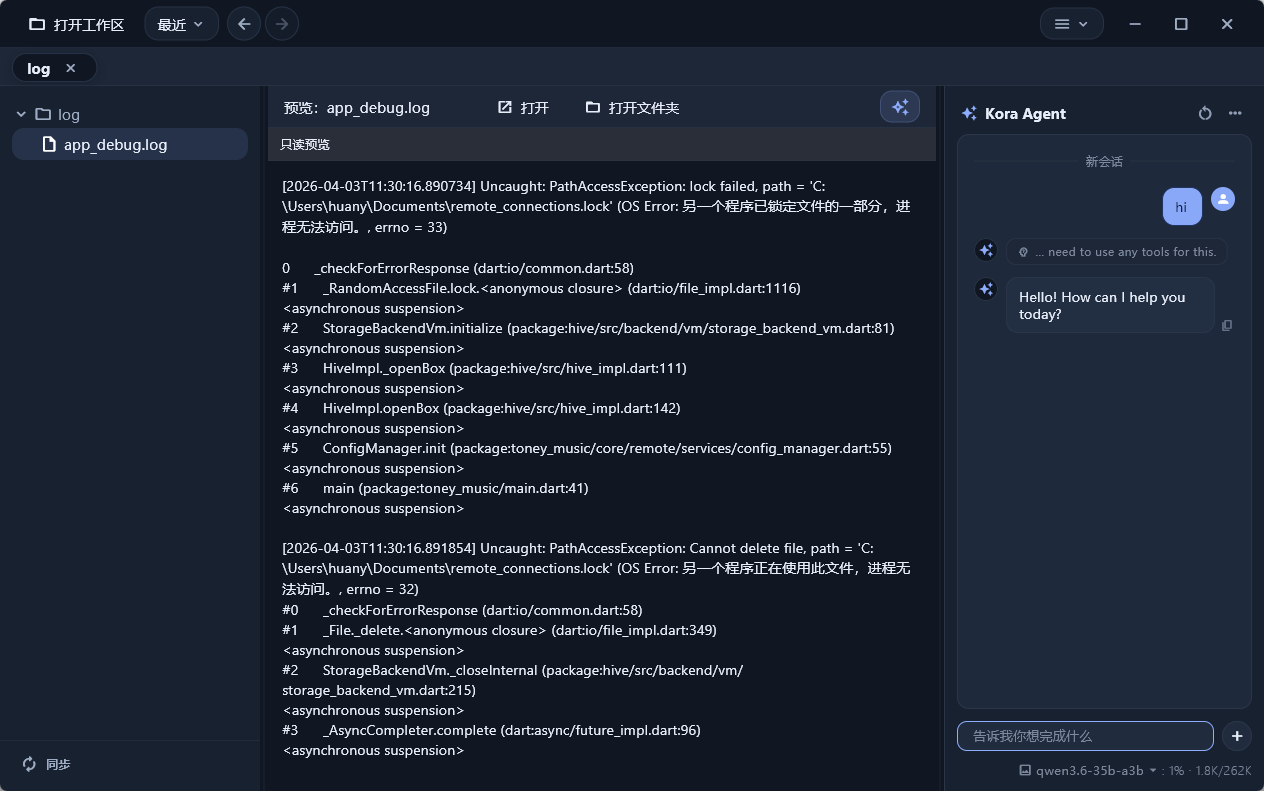Open the 最近 recent workspaces dropdown
Viewport: 1264px width, 791px height.
click(181, 24)
